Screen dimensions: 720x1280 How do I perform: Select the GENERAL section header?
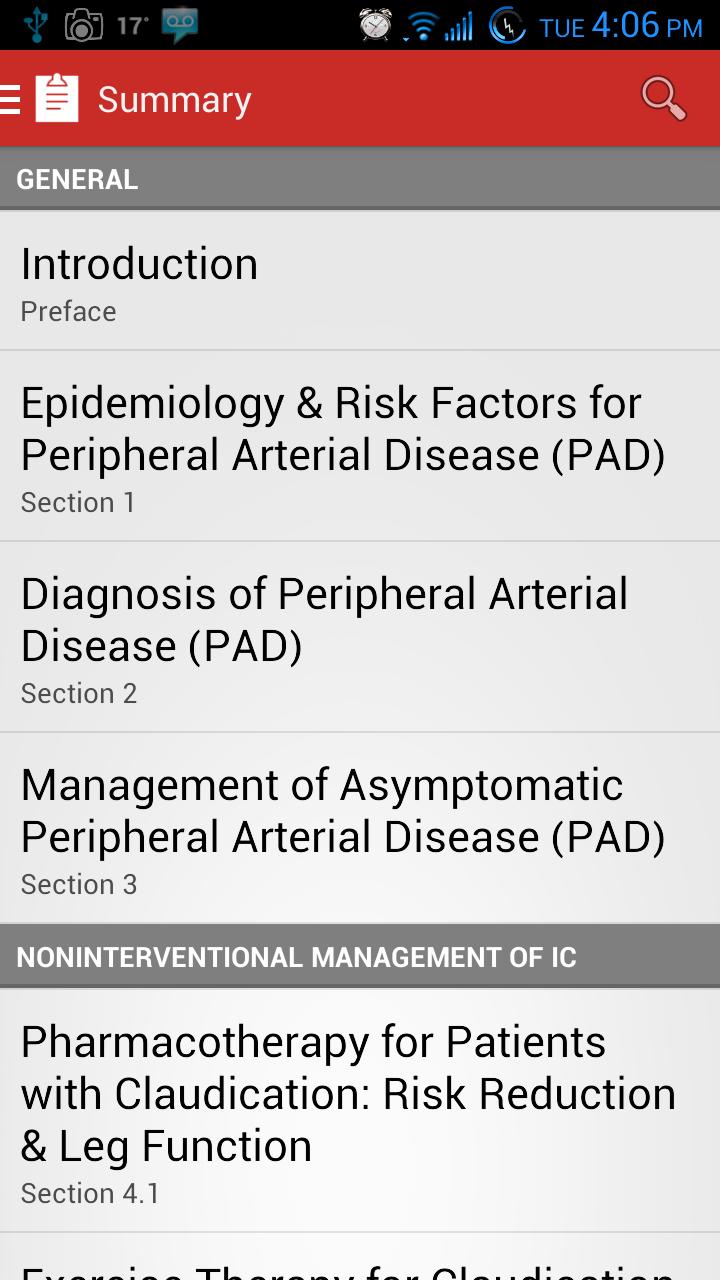[360, 179]
